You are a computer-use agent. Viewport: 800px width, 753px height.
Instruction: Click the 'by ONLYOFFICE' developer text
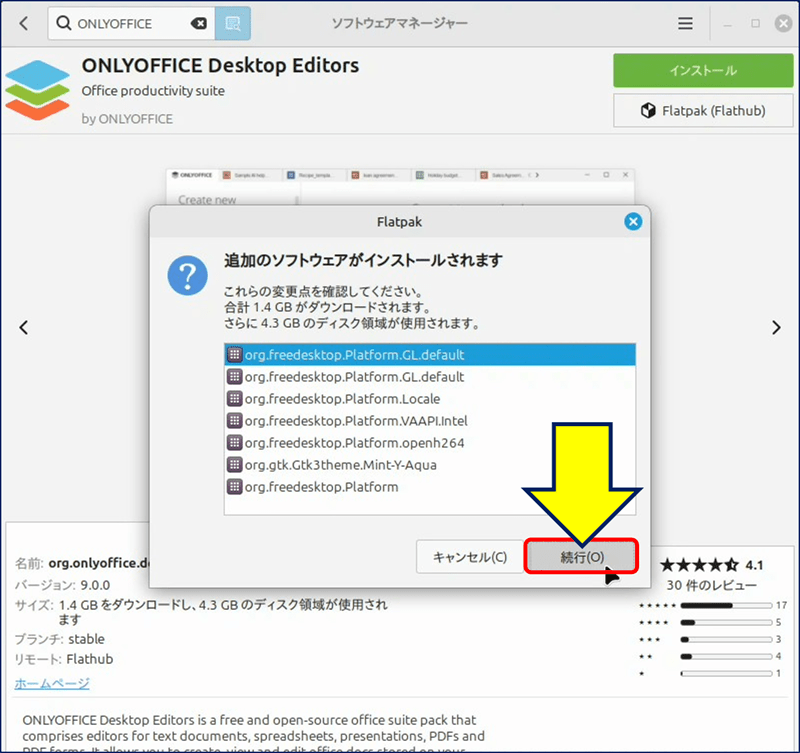click(127, 119)
